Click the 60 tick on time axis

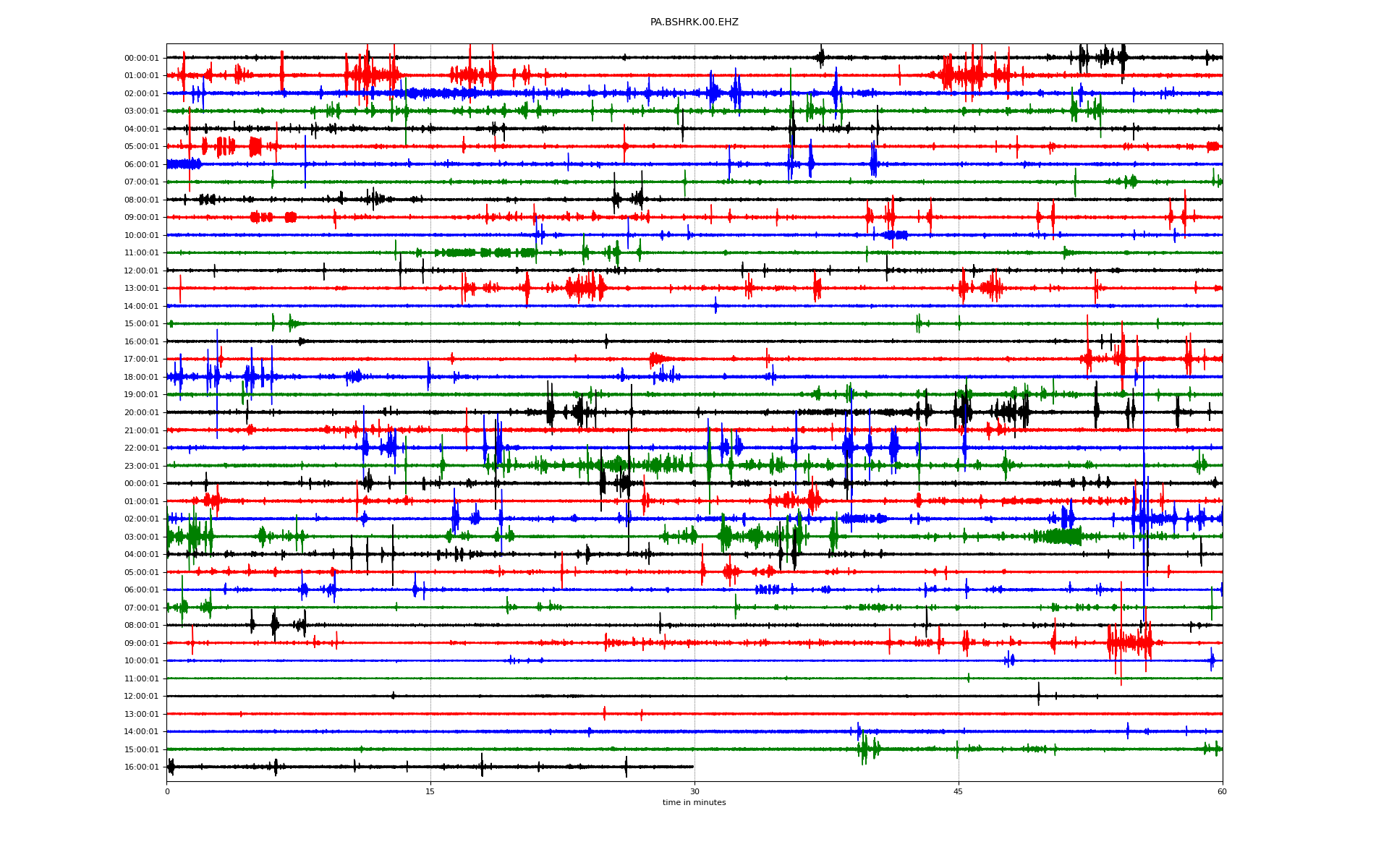pyautogui.click(x=1222, y=791)
